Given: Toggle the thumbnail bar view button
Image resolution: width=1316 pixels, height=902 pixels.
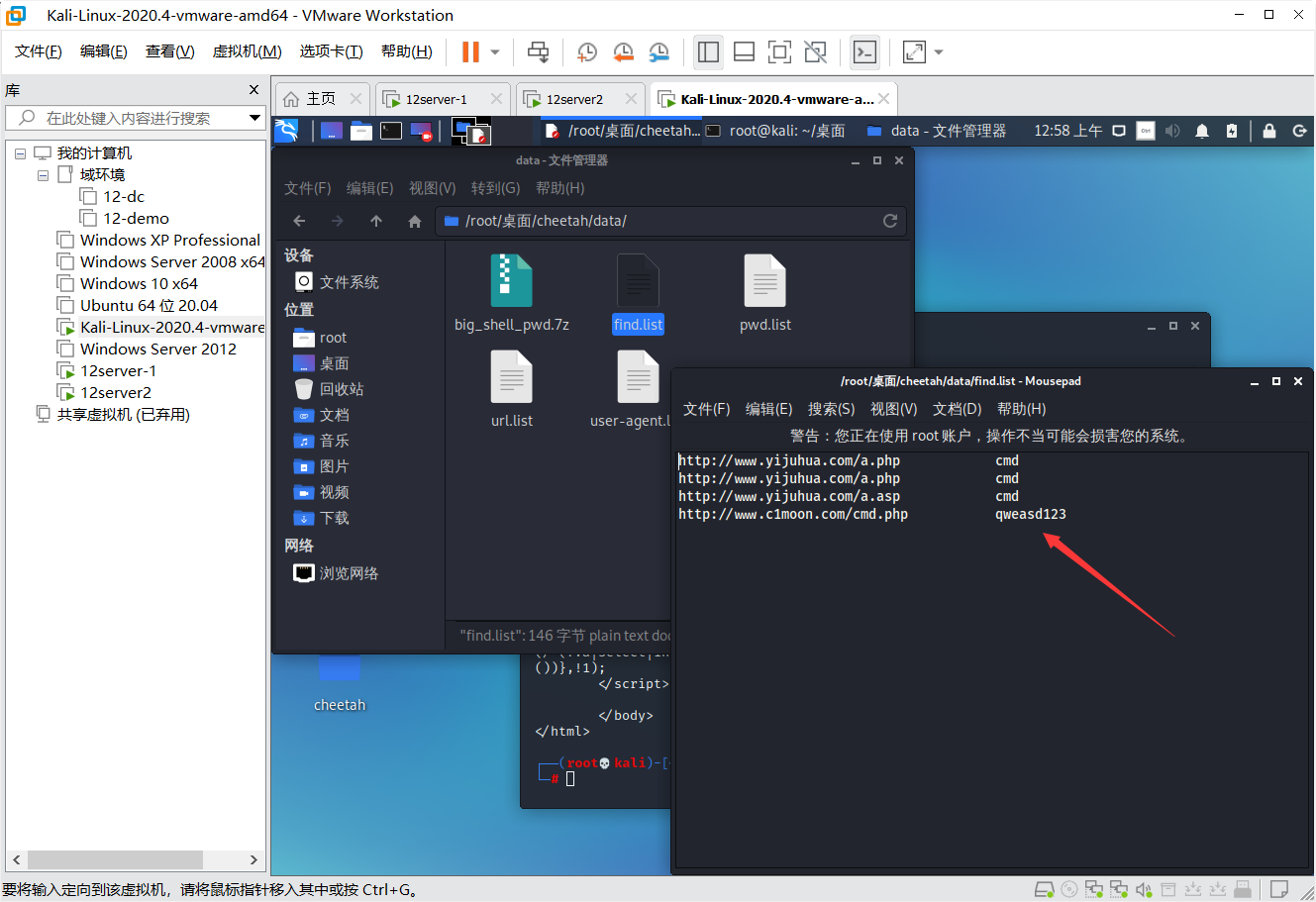Looking at the screenshot, I should click(744, 51).
